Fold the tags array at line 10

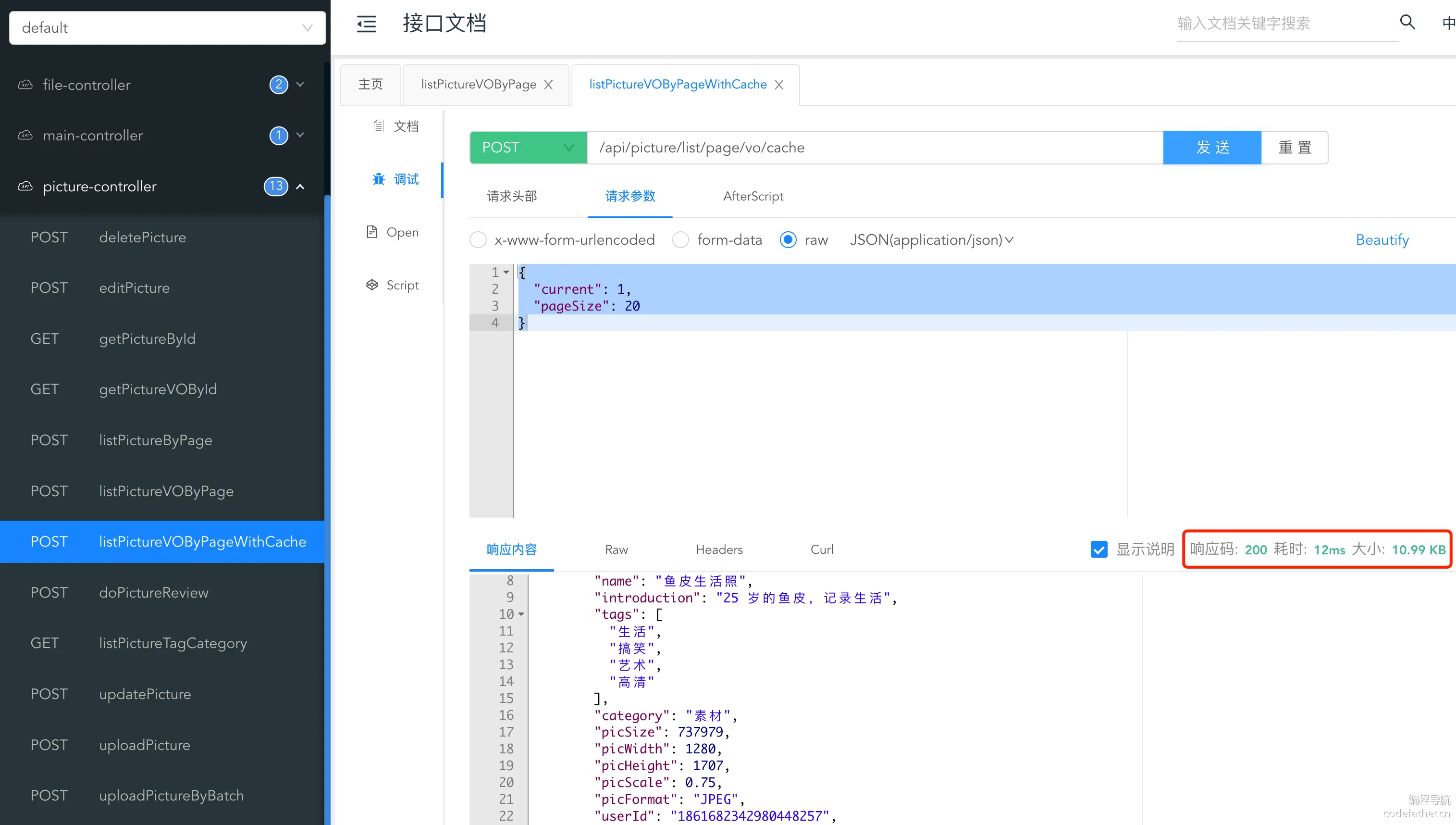coord(521,614)
